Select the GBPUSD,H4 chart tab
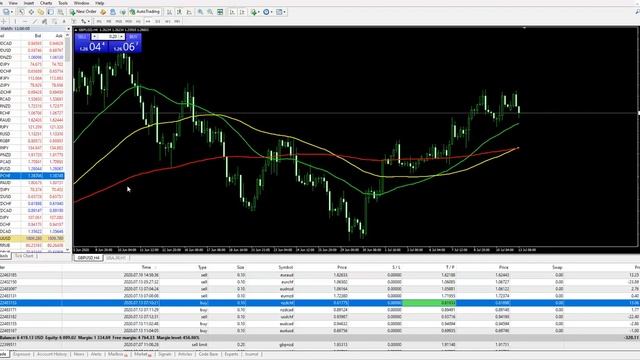 (x=89, y=258)
